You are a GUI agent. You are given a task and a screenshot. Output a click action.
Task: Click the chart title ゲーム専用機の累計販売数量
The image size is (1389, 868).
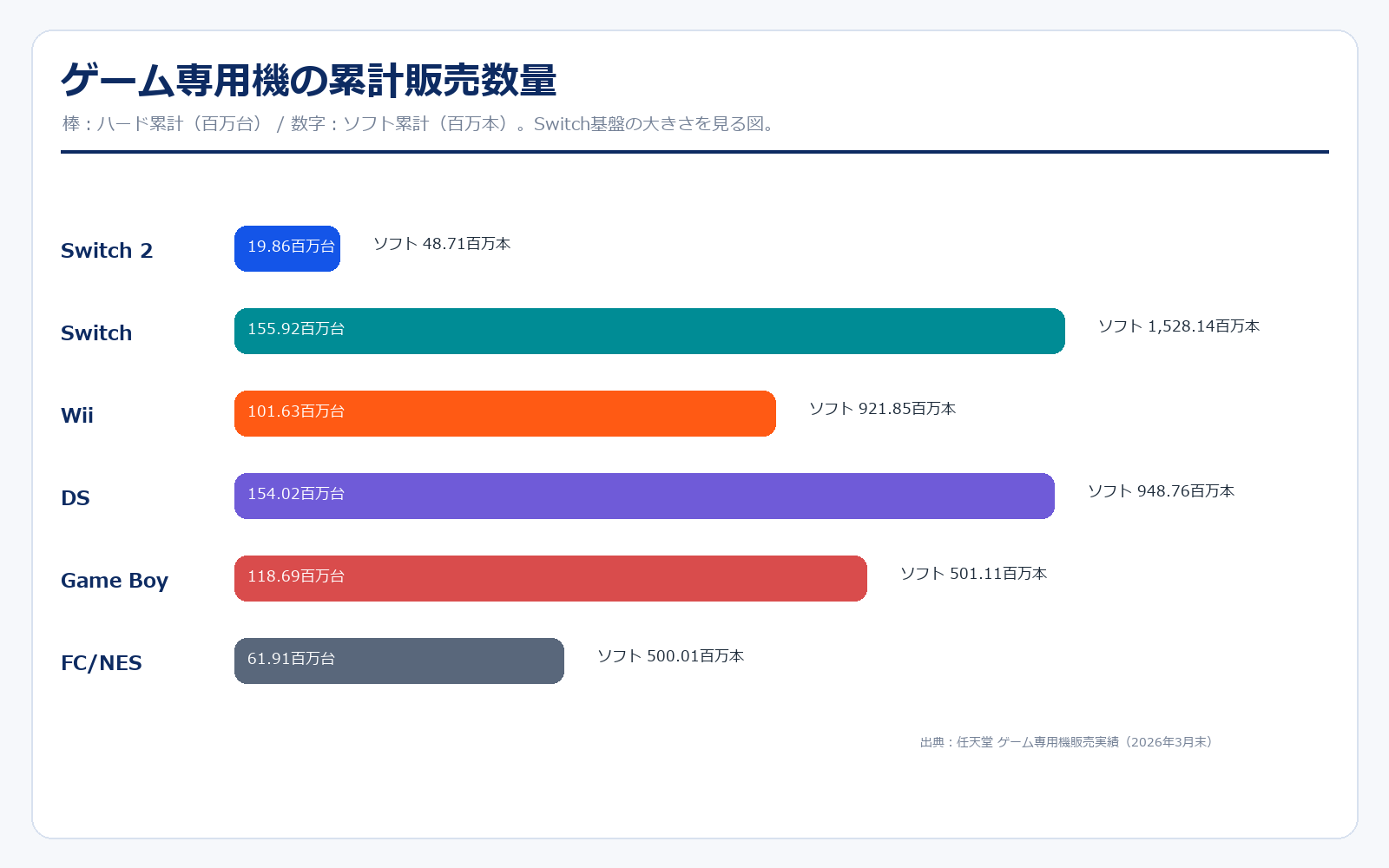tap(308, 80)
